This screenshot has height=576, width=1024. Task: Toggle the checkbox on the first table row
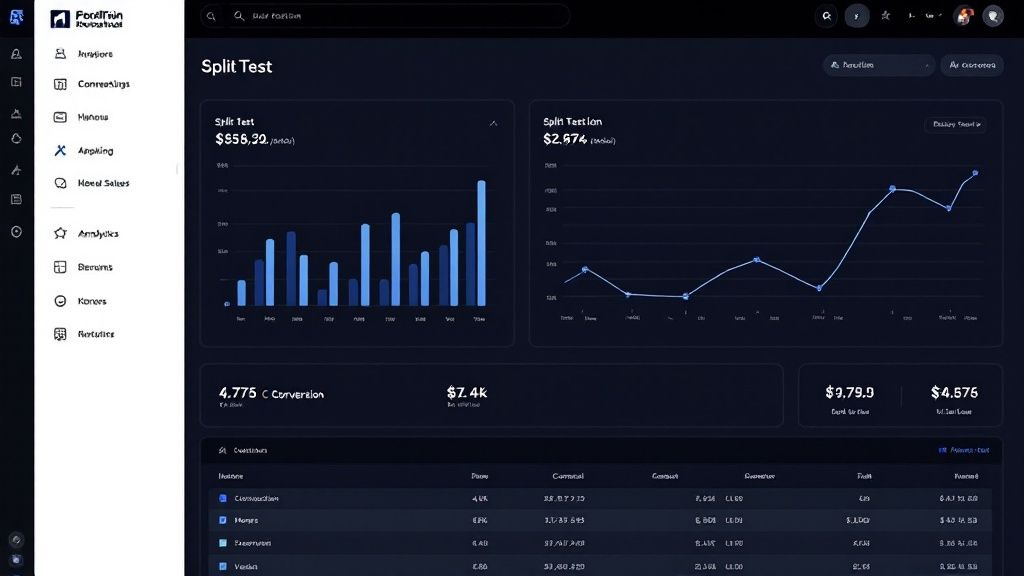[223, 498]
